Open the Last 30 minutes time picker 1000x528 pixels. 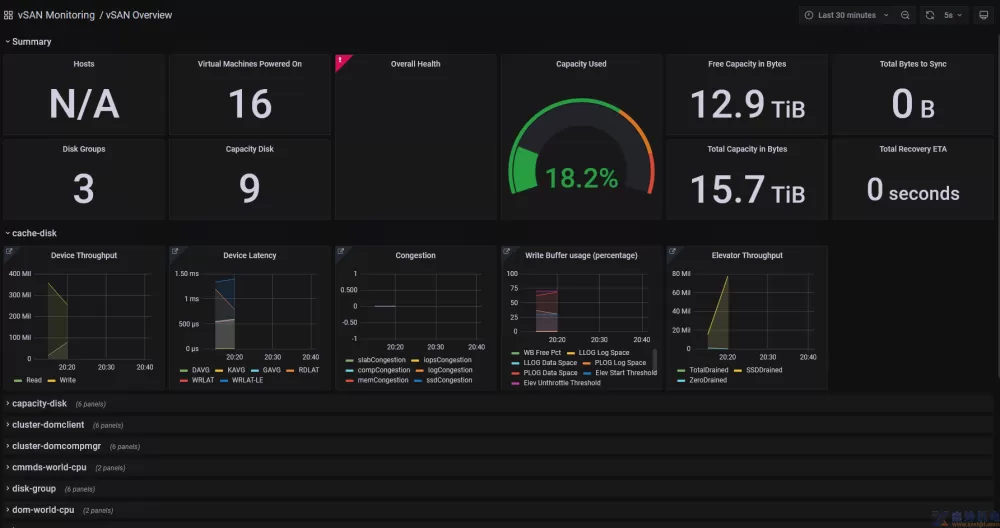(x=846, y=15)
